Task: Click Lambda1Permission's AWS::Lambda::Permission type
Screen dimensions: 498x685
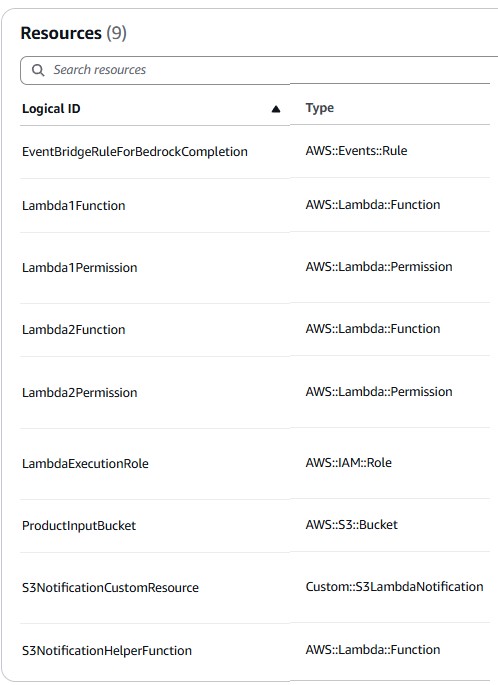Action: tap(379, 266)
